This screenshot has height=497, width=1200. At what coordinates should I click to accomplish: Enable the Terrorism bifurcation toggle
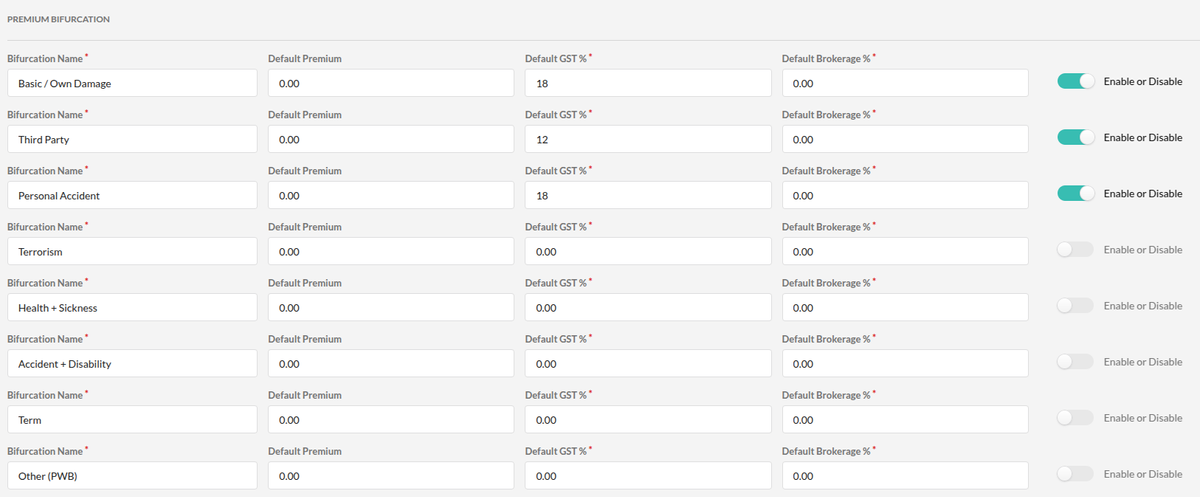pyautogui.click(x=1076, y=250)
